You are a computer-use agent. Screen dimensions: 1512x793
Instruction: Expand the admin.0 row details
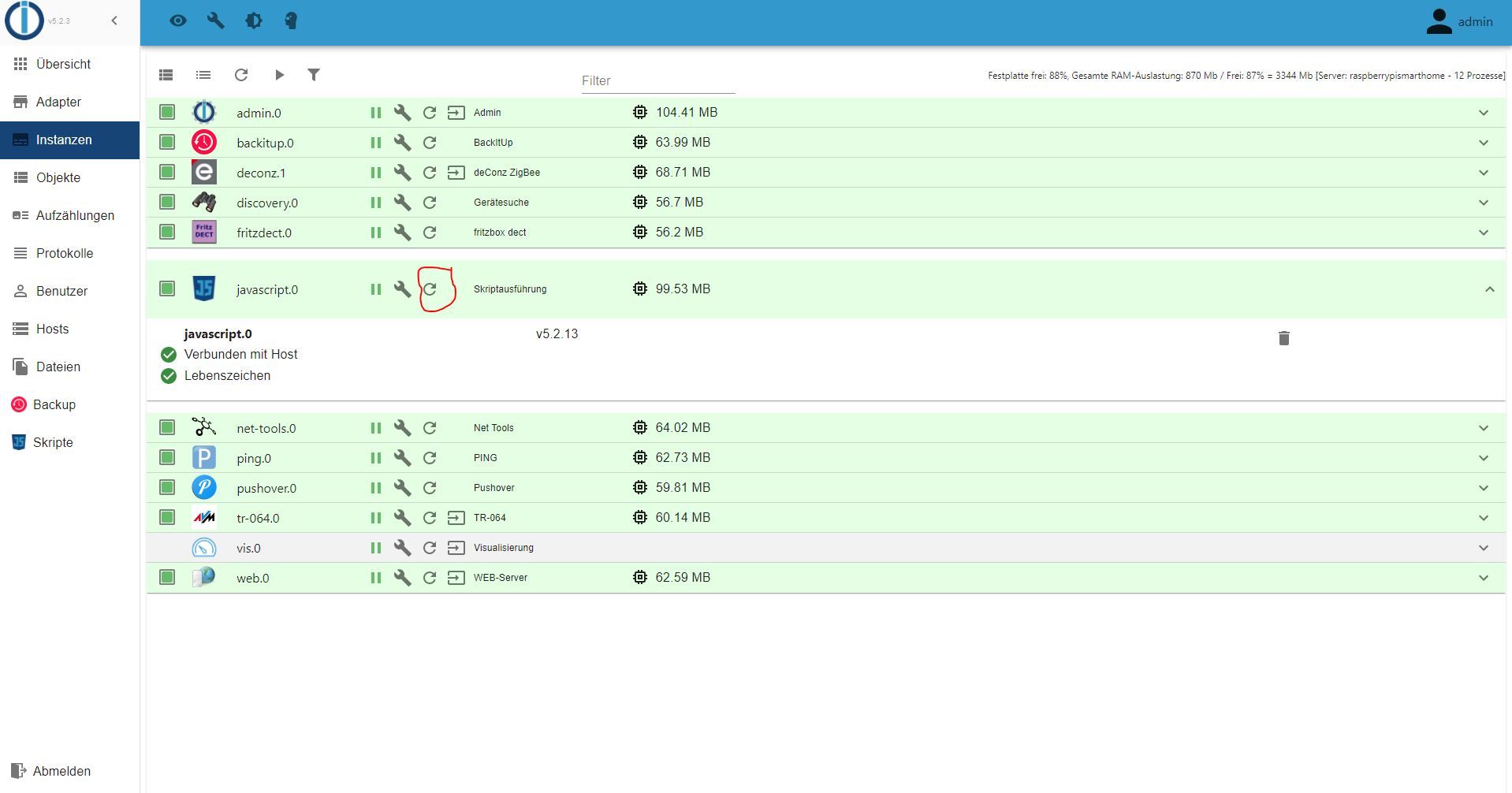(1484, 113)
